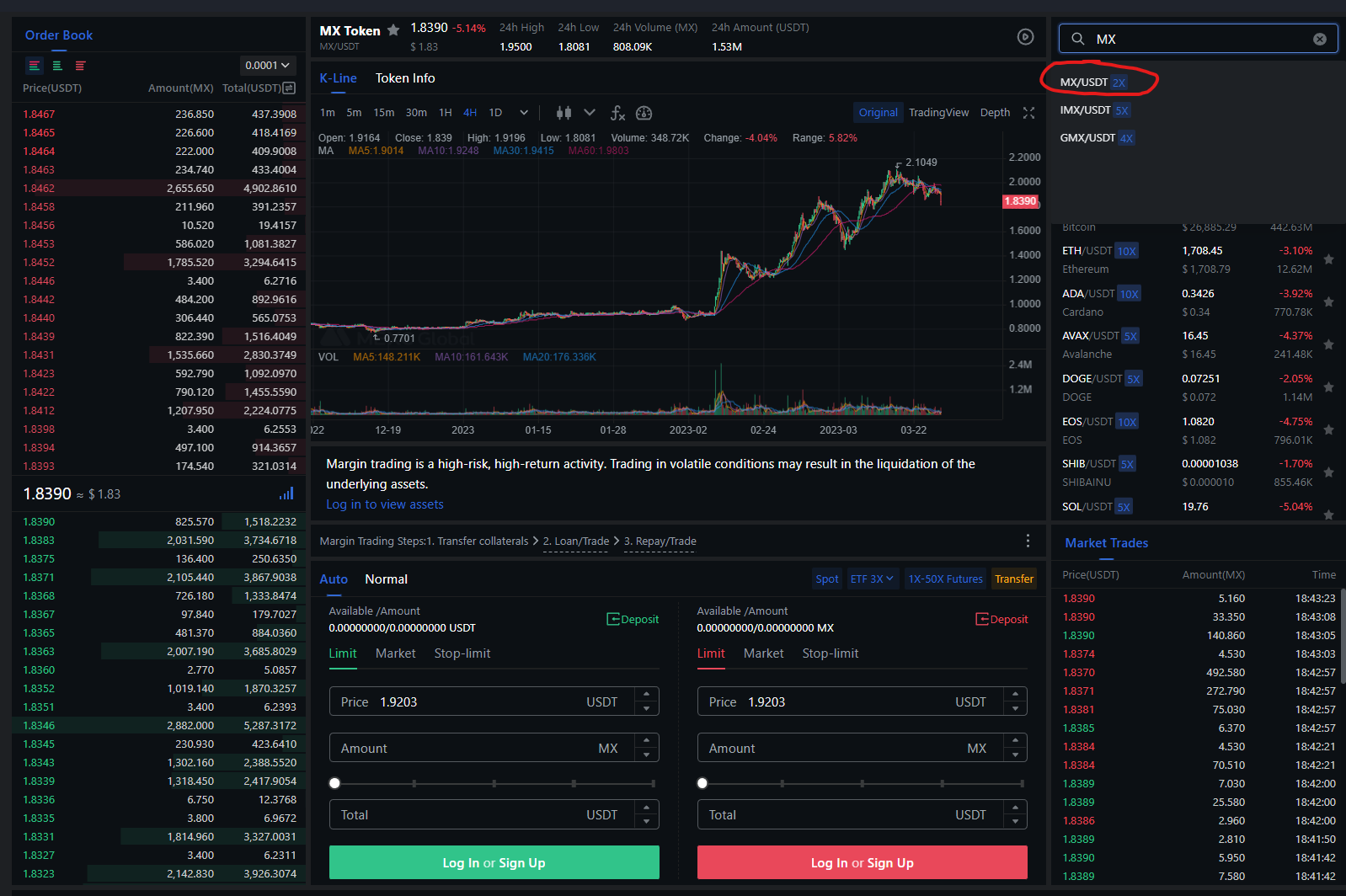Favorite the SHIB/USDT pair star
This screenshot has width=1346, height=896.
click(x=1328, y=472)
